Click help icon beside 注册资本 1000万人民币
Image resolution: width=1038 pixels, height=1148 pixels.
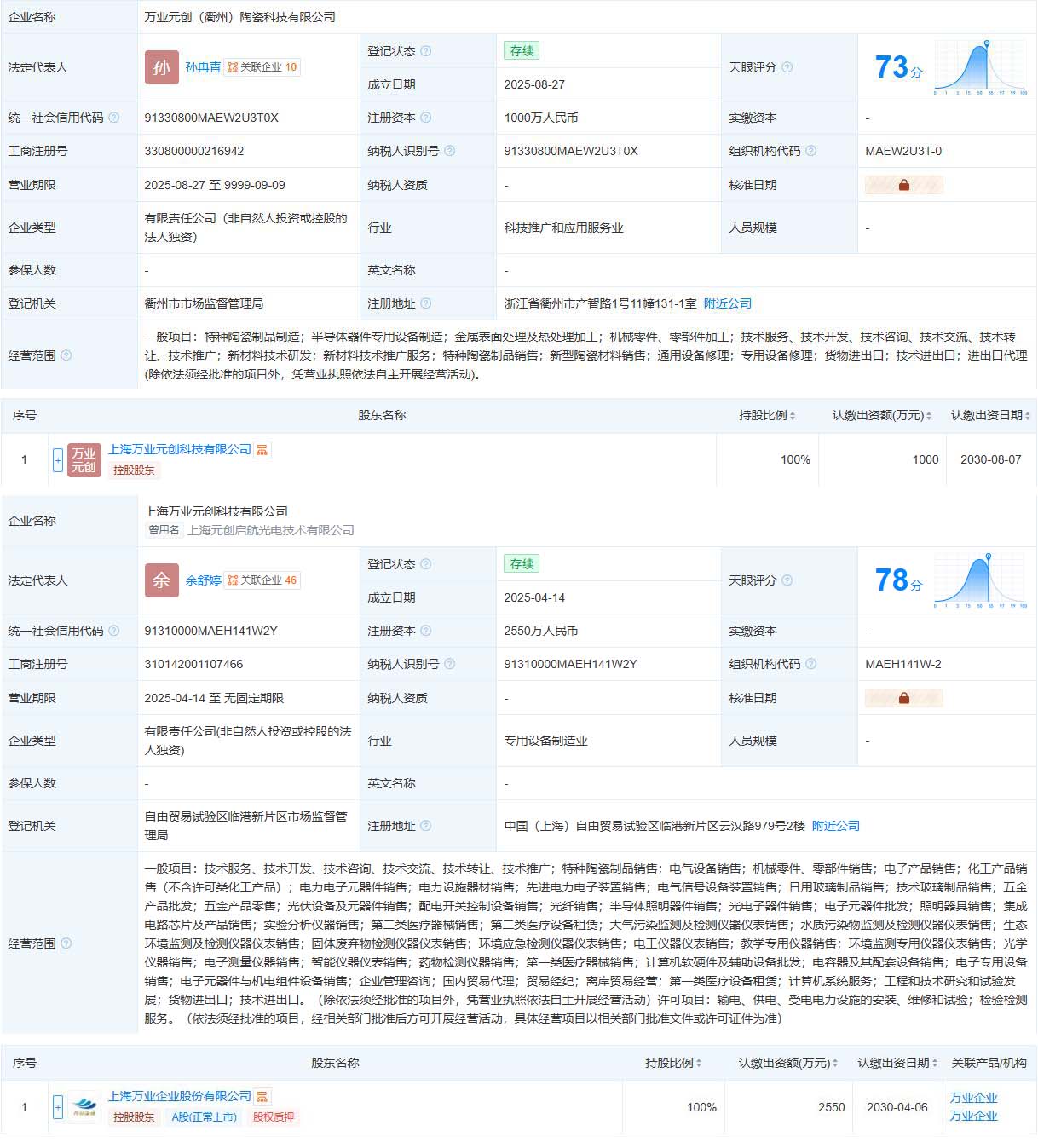click(x=426, y=118)
